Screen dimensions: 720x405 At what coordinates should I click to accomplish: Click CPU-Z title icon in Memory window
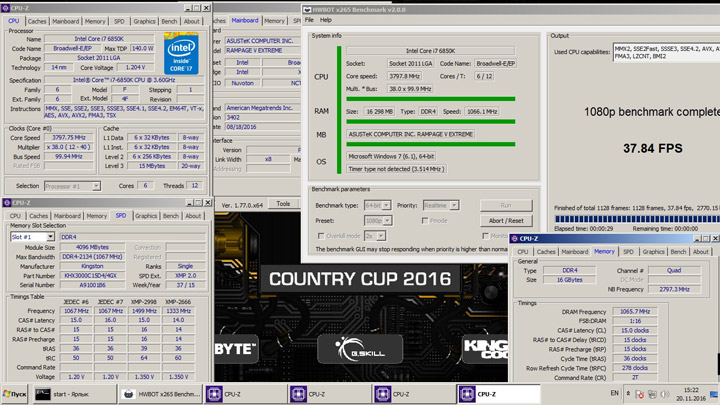pyautogui.click(x=515, y=239)
